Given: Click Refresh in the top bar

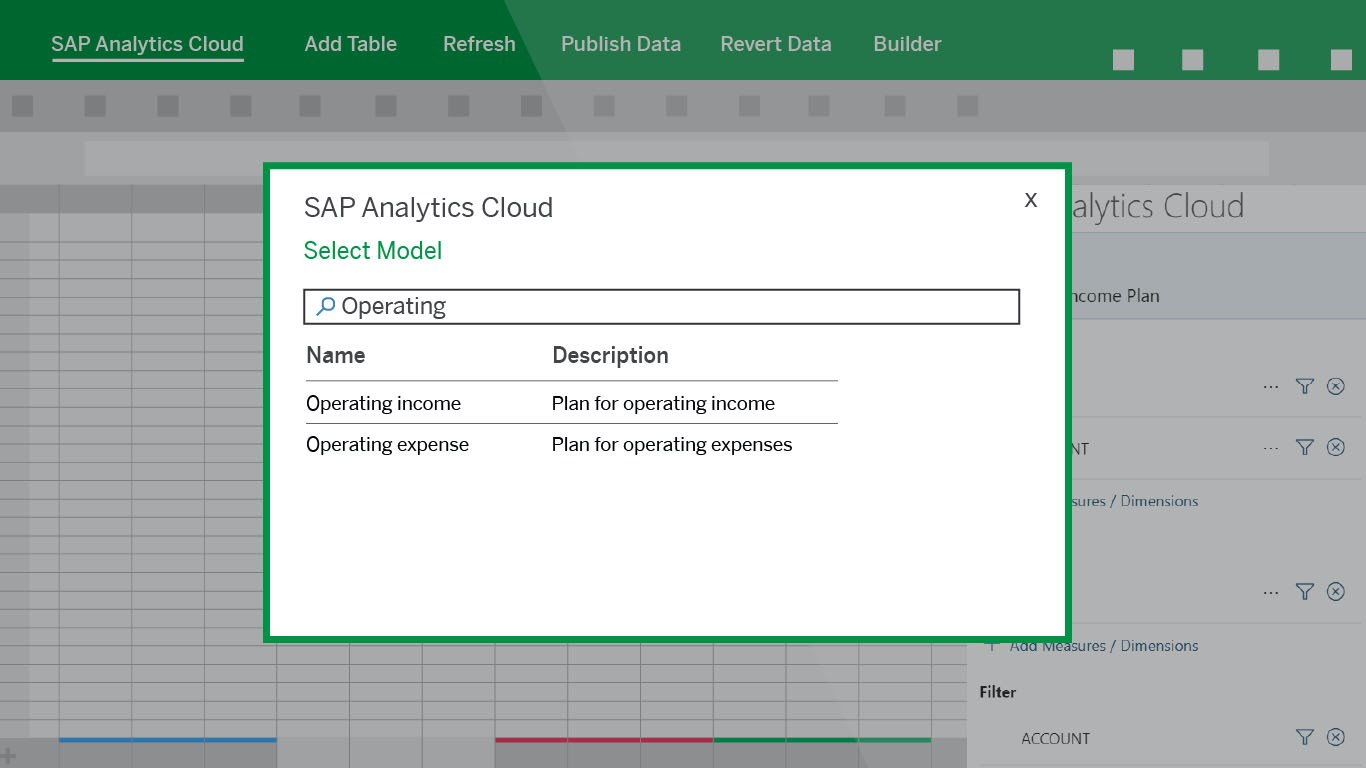Looking at the screenshot, I should point(480,44).
